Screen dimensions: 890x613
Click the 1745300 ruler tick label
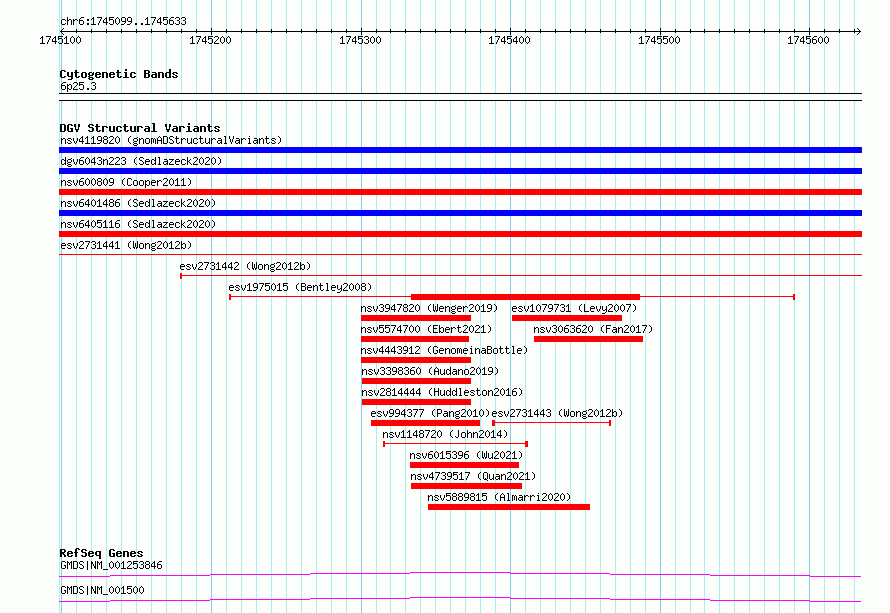pos(360,40)
